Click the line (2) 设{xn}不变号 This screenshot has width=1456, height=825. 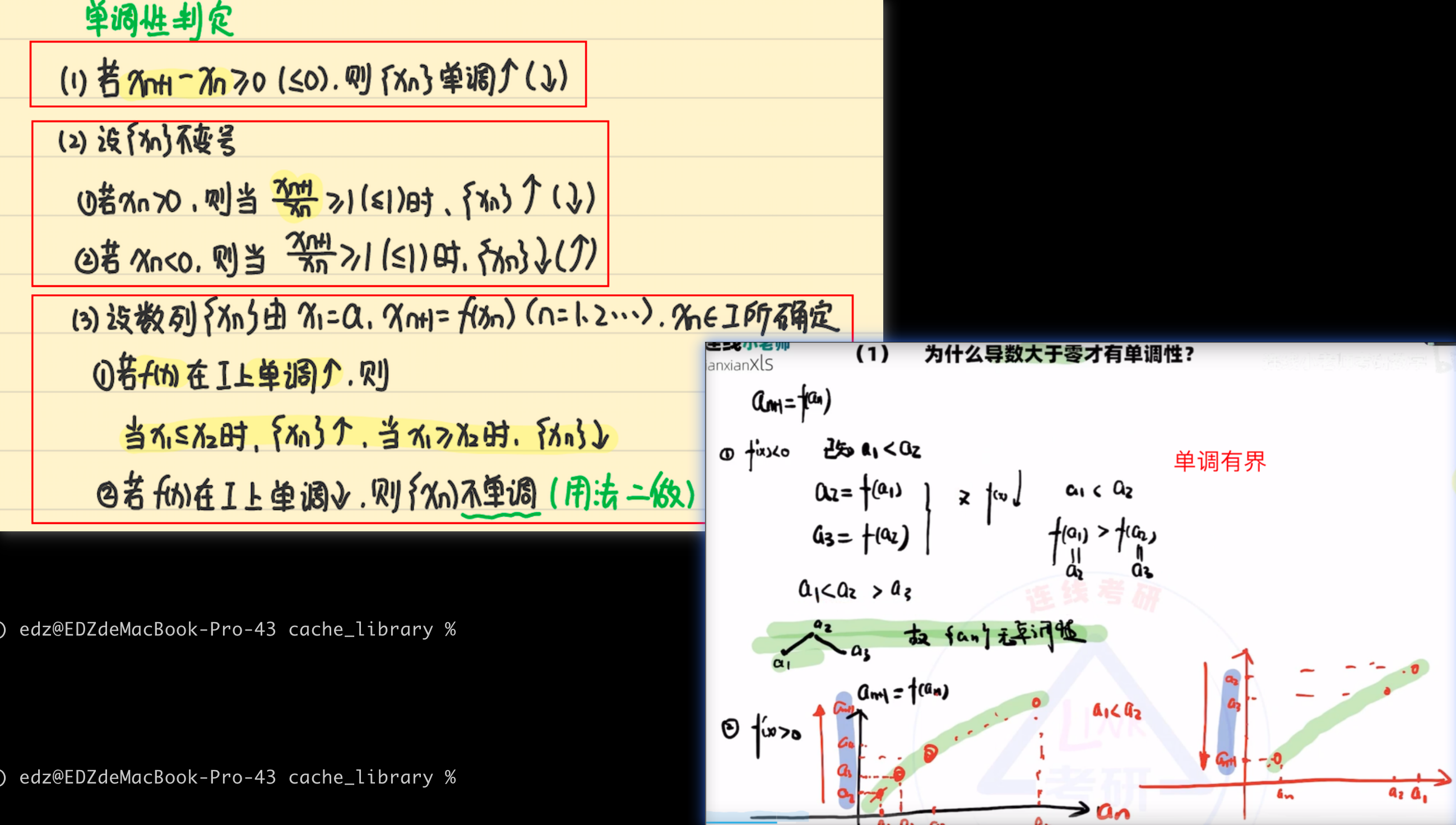147,140
